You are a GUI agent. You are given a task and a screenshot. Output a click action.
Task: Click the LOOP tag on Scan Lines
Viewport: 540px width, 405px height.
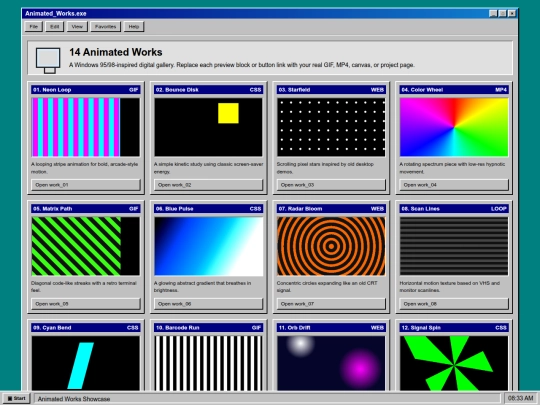click(x=499, y=209)
